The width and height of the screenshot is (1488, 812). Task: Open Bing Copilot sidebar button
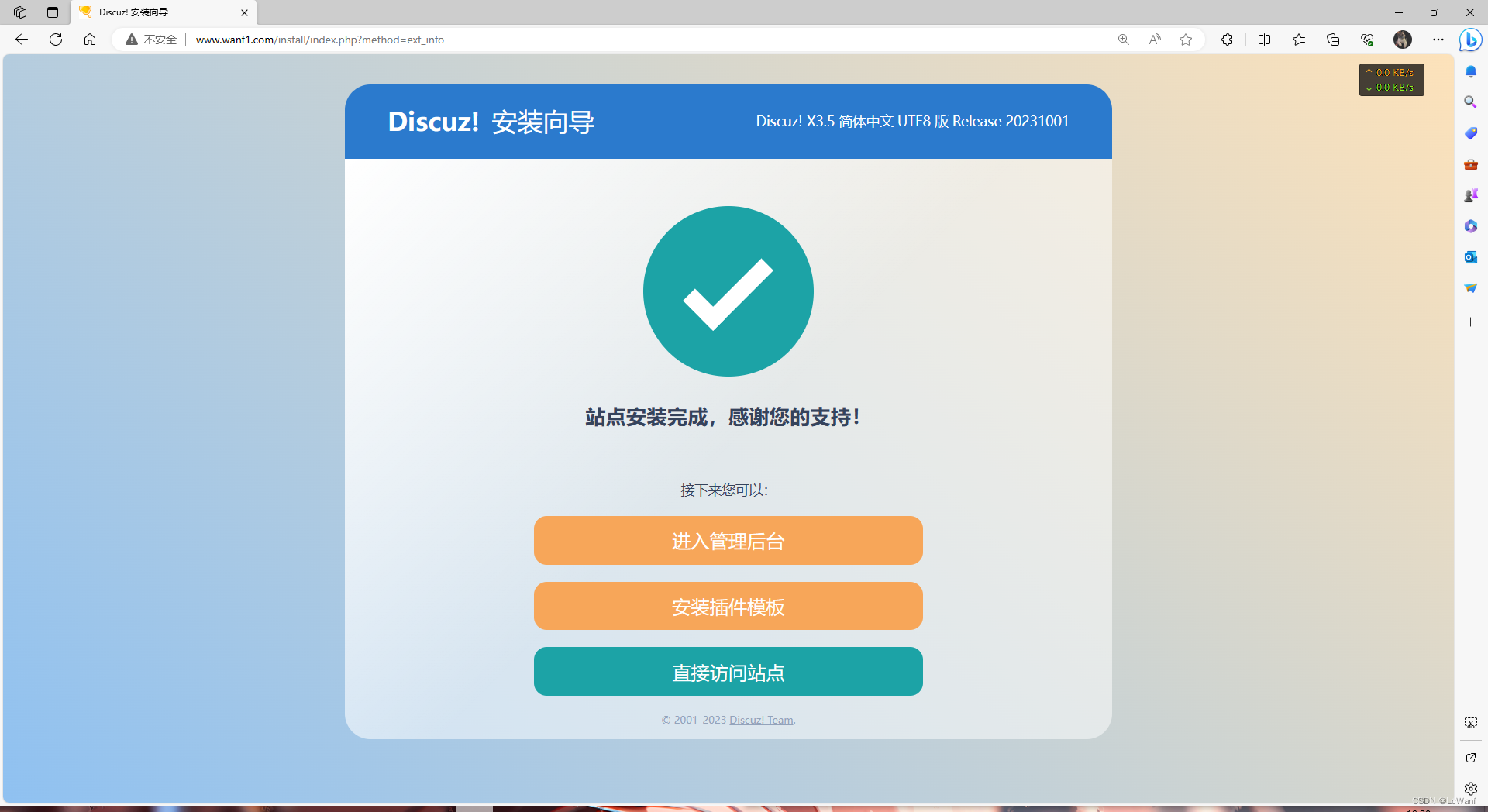pos(1470,40)
